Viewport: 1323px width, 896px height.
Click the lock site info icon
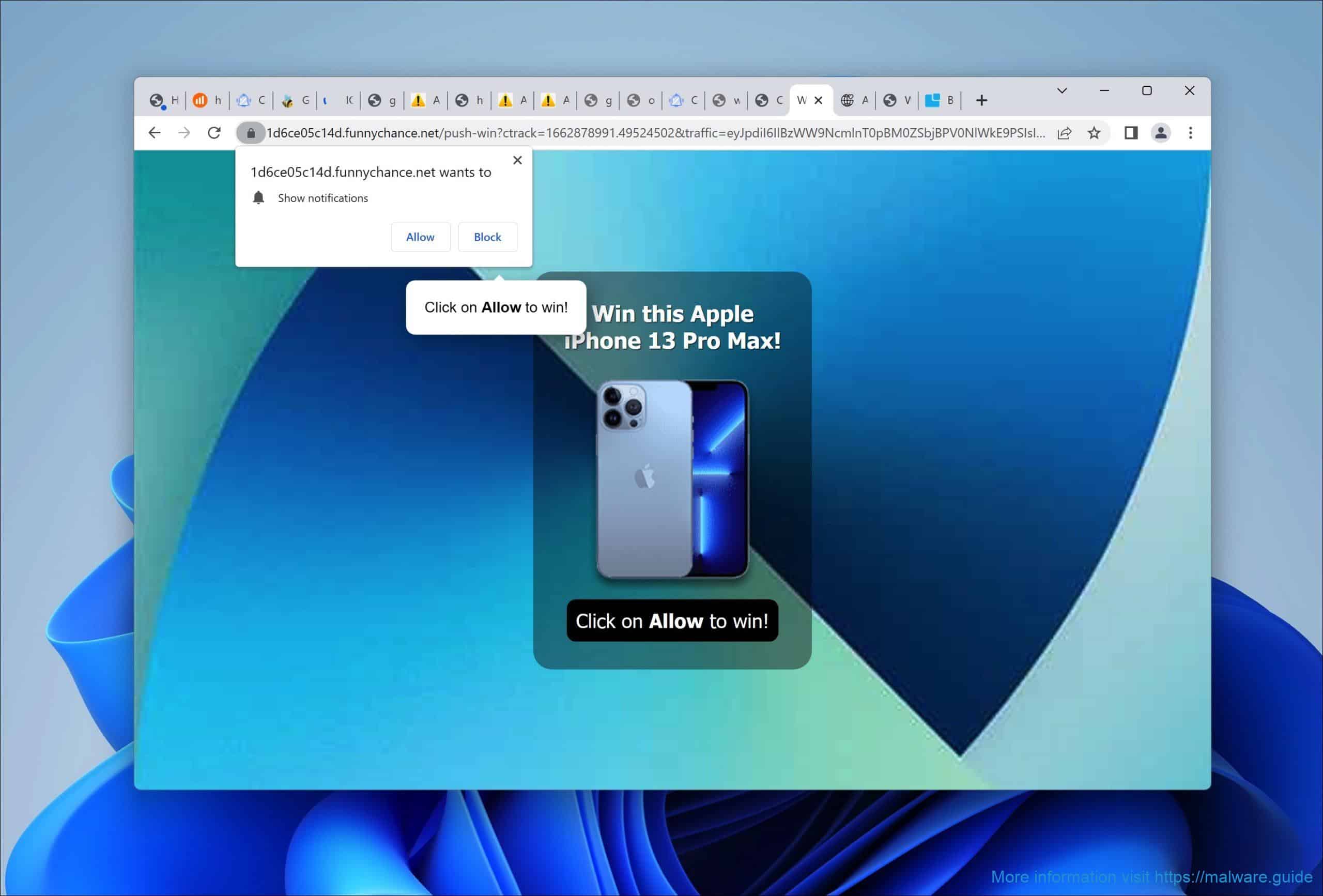251,133
